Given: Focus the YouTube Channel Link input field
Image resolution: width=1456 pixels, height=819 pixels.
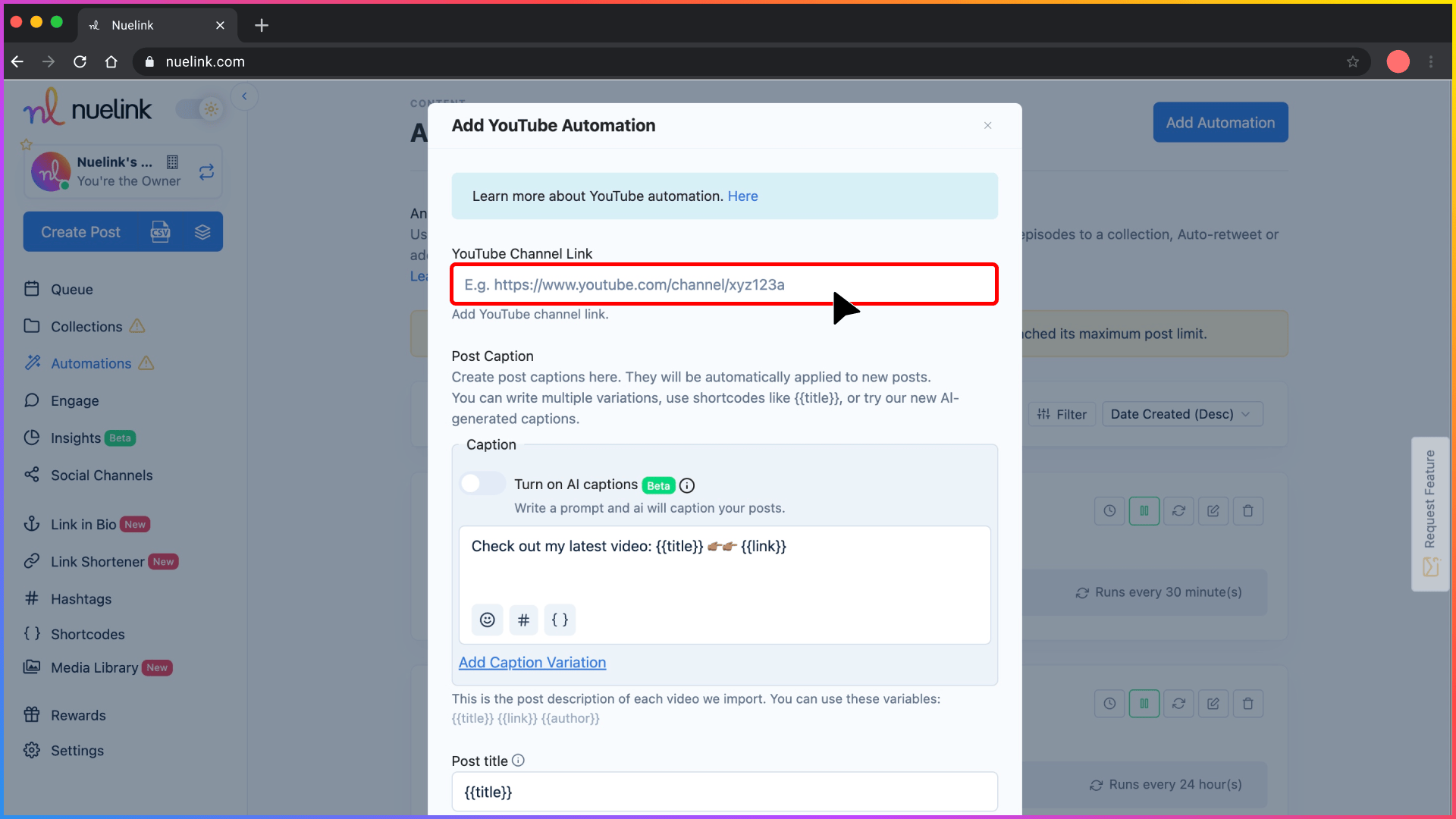Looking at the screenshot, I should tap(724, 284).
